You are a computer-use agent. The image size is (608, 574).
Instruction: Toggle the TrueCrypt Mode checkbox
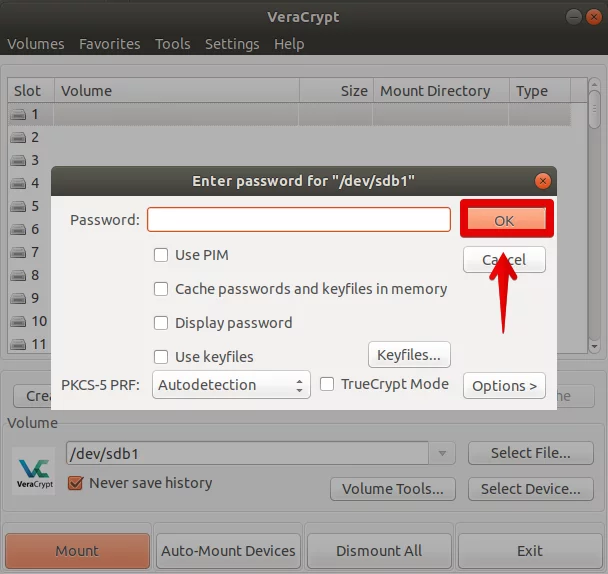click(327, 384)
